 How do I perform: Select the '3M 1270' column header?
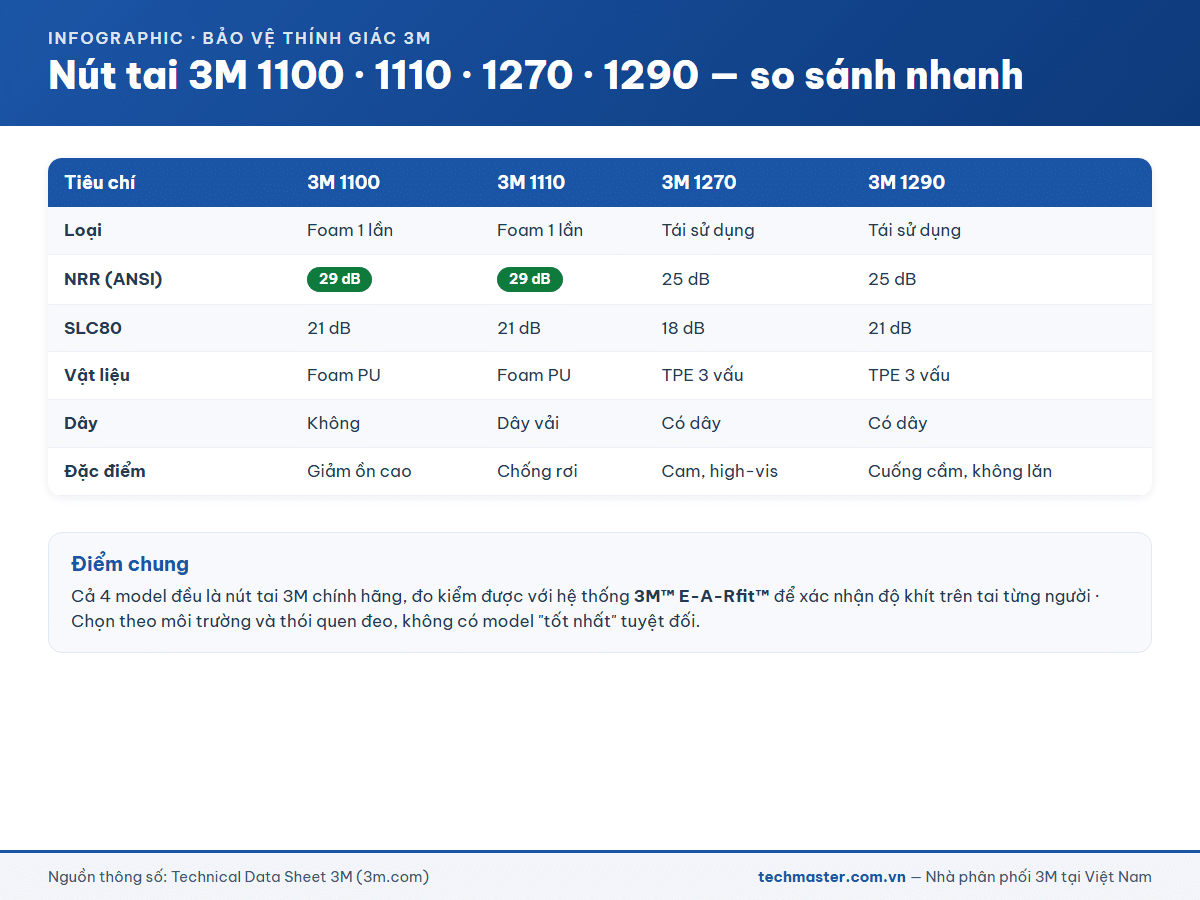tap(699, 183)
